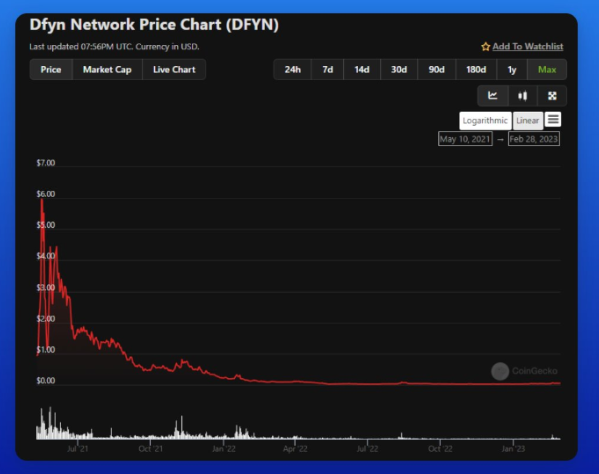Edit the Feb 28, 2023 end date
Screen dimensions: 599x474
(x=534, y=139)
